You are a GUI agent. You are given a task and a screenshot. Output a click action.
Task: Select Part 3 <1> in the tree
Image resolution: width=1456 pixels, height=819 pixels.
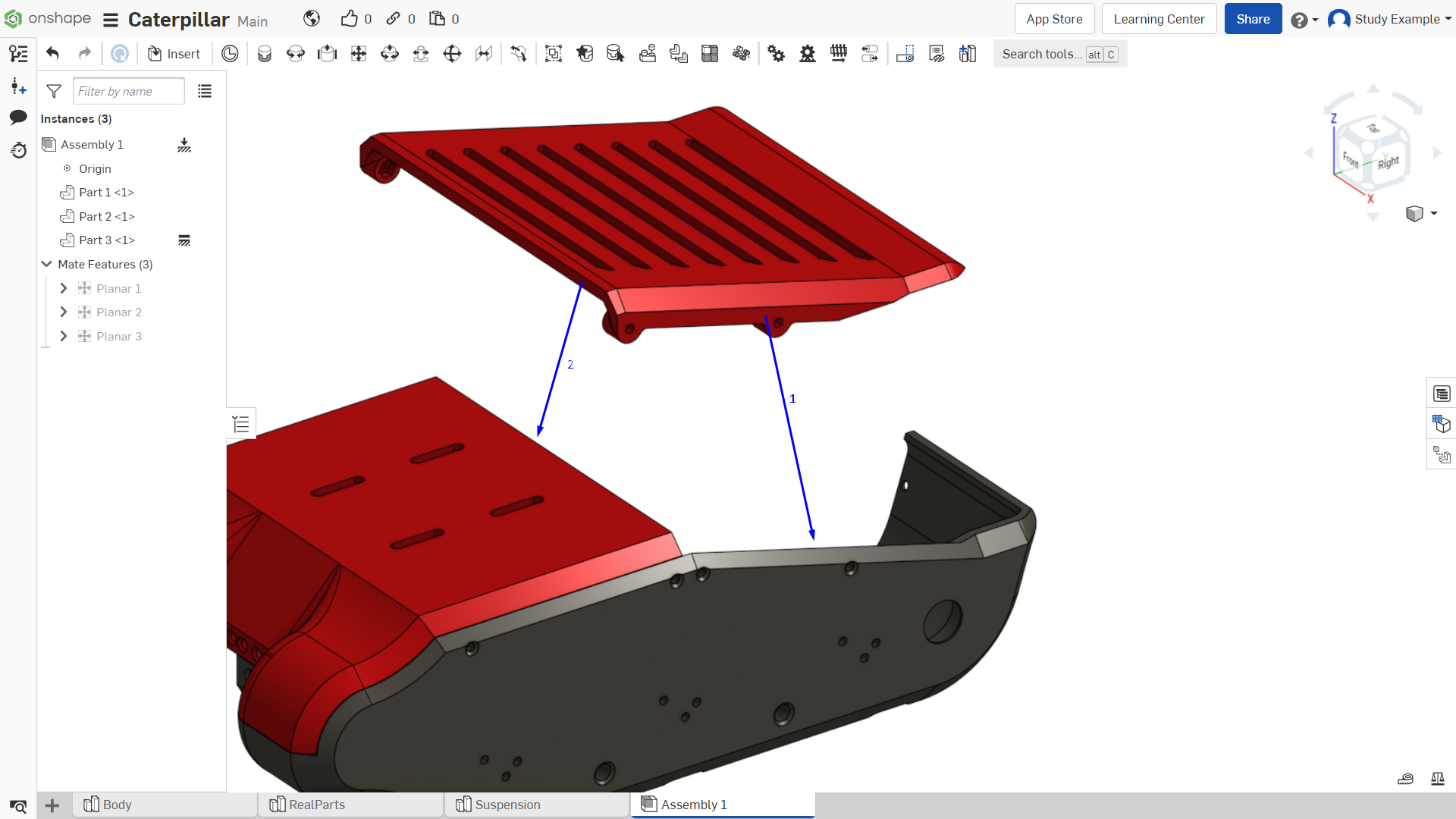pos(107,240)
